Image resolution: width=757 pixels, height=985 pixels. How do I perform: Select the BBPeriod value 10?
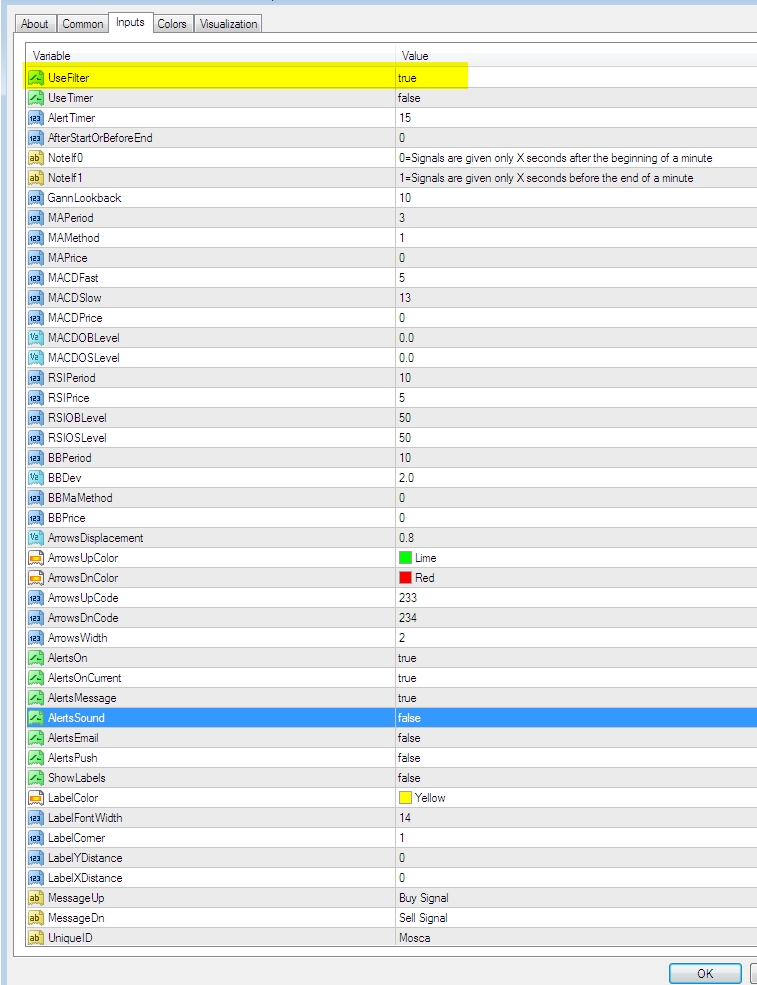click(x=405, y=458)
